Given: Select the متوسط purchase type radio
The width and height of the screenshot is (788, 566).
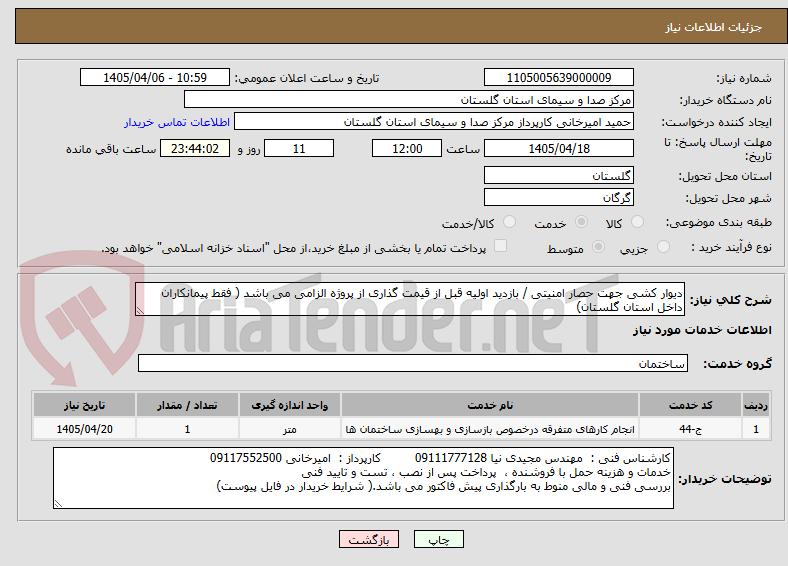Looking at the screenshot, I should 599,247.
